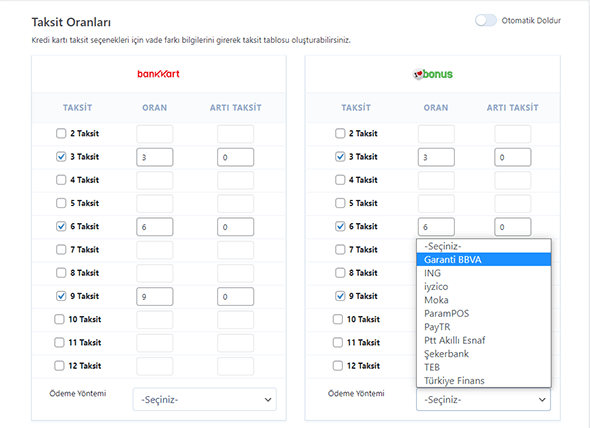590x428 pixels.
Task: Open bankkart Ödeme Yöntemi dropdown
Action: (x=205, y=399)
